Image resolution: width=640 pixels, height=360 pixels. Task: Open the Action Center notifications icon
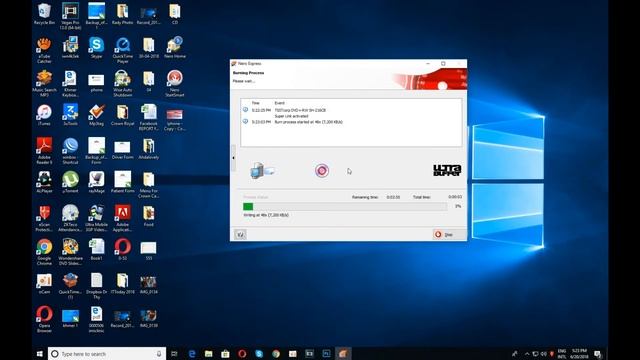598,354
